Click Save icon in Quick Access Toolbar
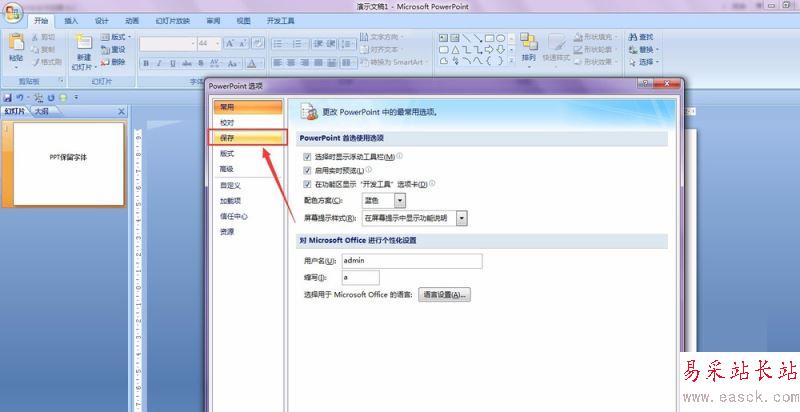This screenshot has height=412, width=800. click(x=7, y=97)
